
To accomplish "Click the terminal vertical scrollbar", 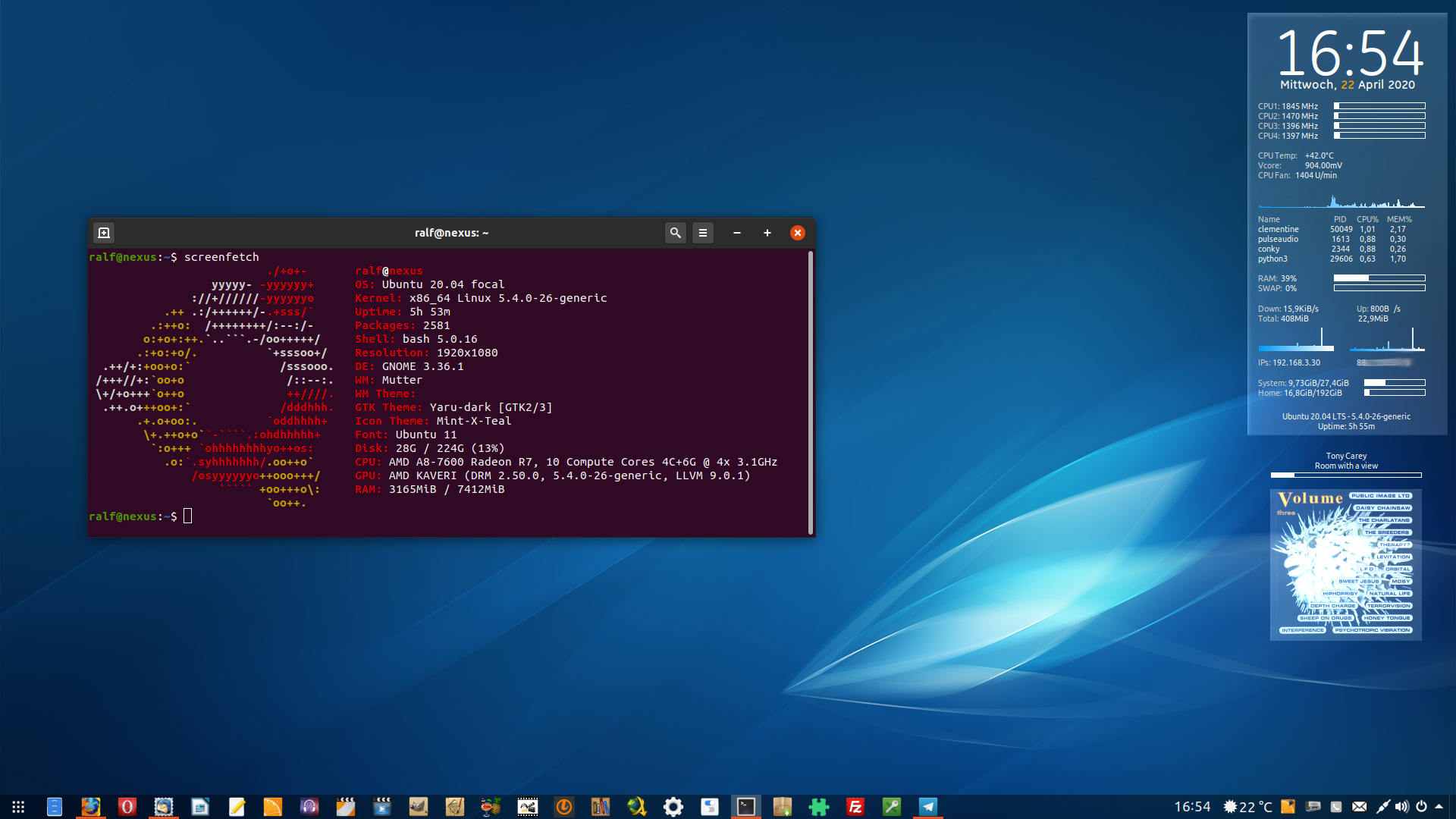I will [x=810, y=392].
